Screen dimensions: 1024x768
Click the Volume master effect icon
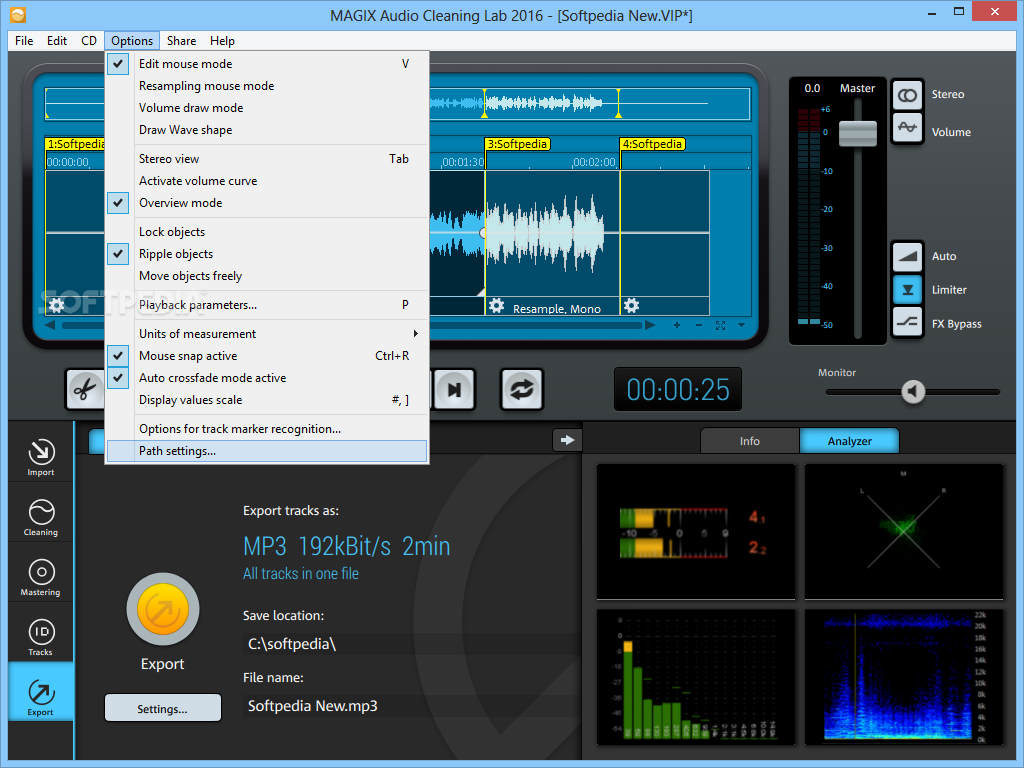(907, 127)
